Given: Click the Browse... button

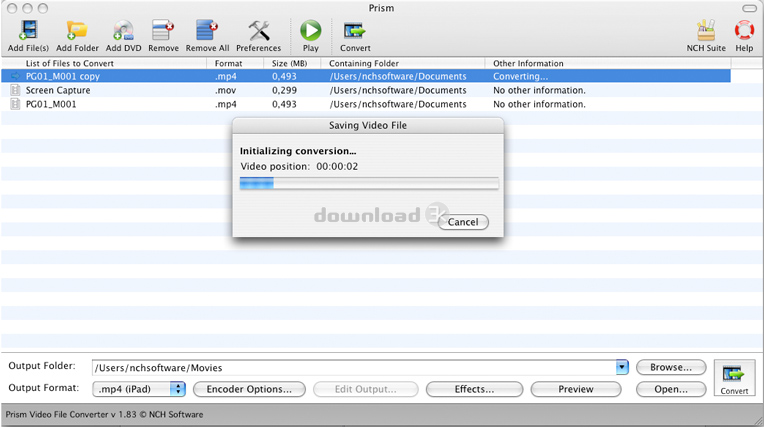Looking at the screenshot, I should pos(671,367).
